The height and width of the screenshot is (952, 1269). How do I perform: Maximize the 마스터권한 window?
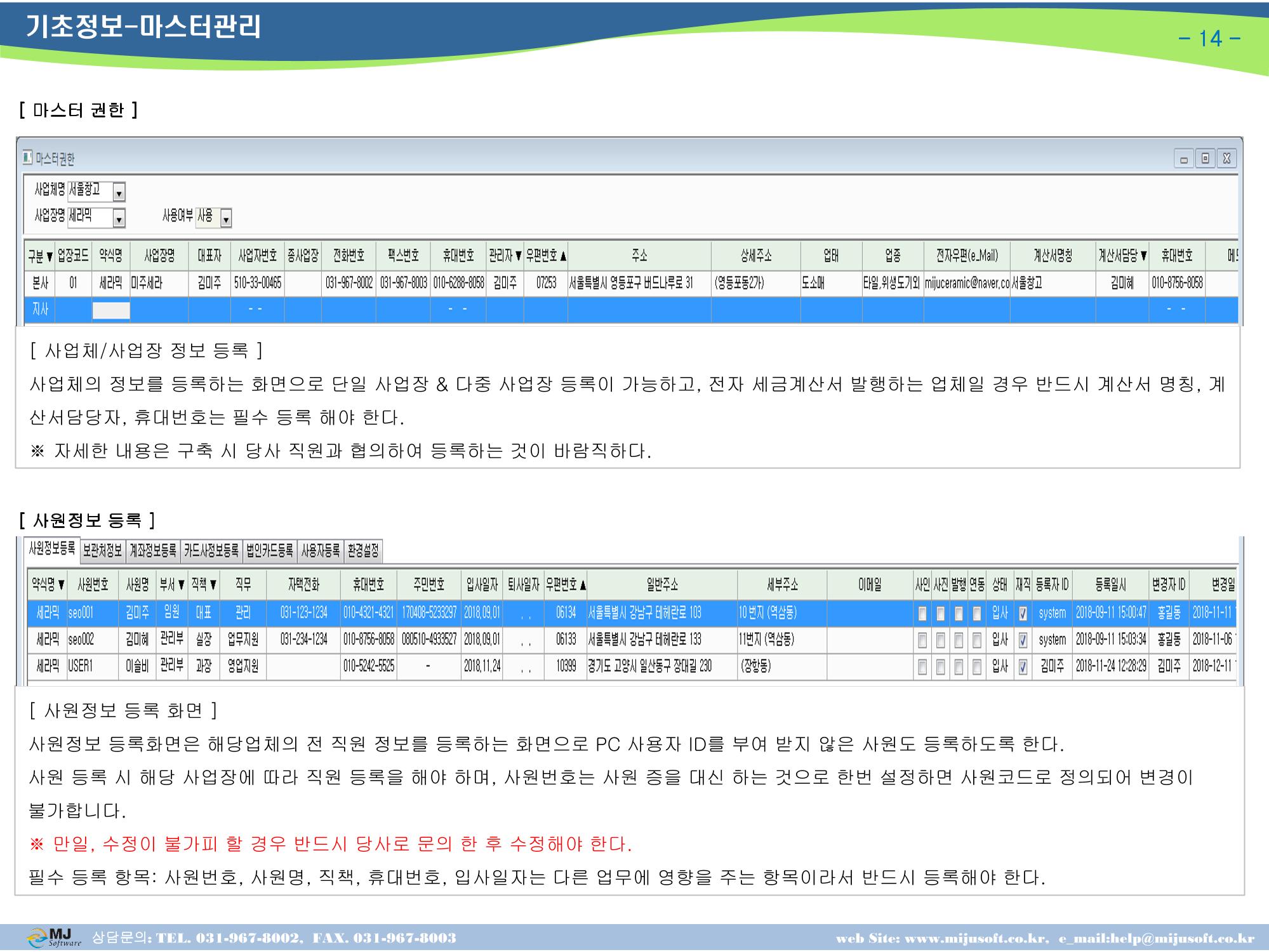click(1205, 159)
